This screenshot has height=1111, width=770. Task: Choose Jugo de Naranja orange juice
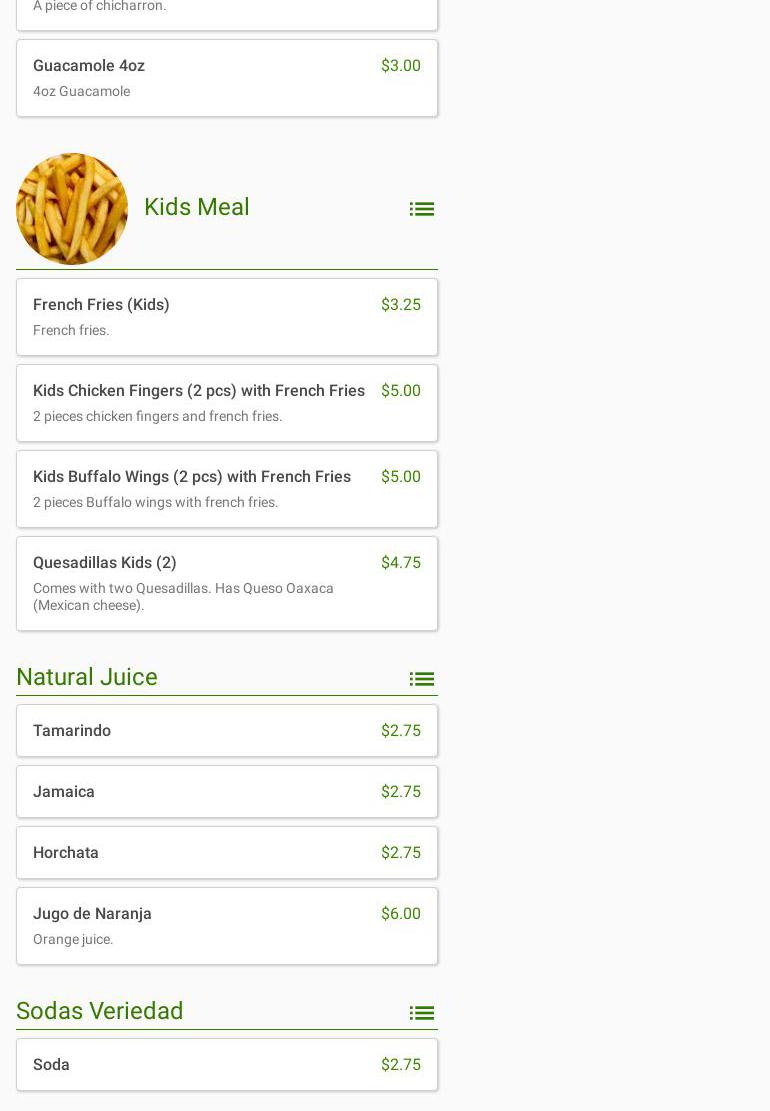pyautogui.click(x=227, y=926)
